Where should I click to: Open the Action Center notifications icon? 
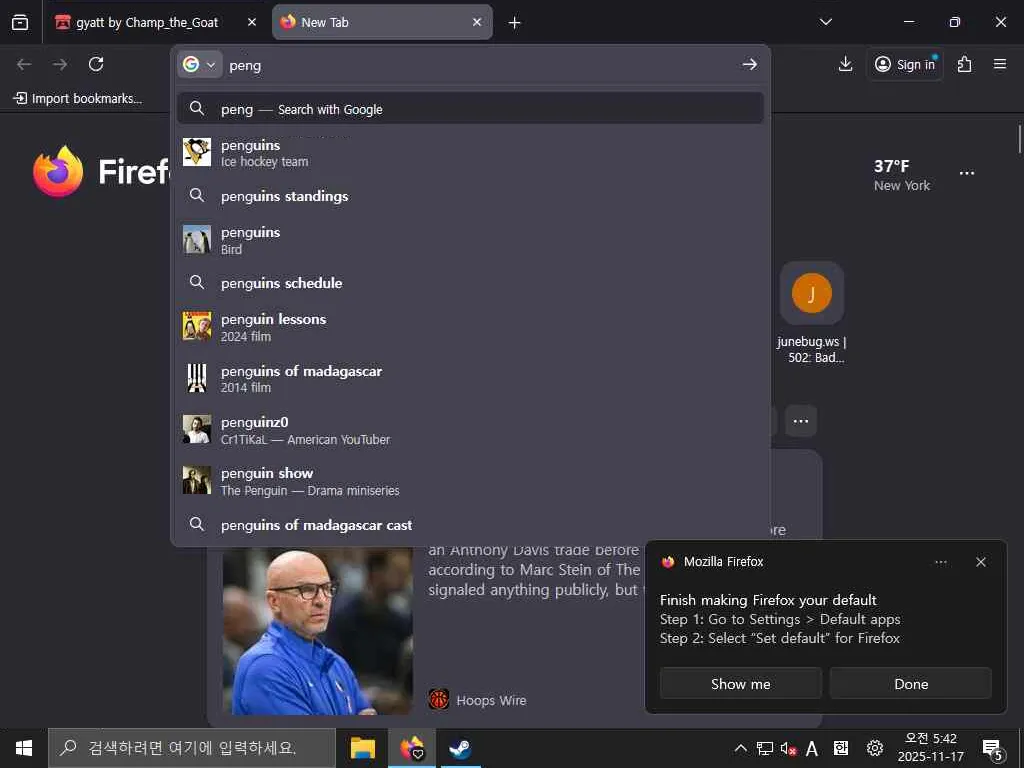(992, 749)
